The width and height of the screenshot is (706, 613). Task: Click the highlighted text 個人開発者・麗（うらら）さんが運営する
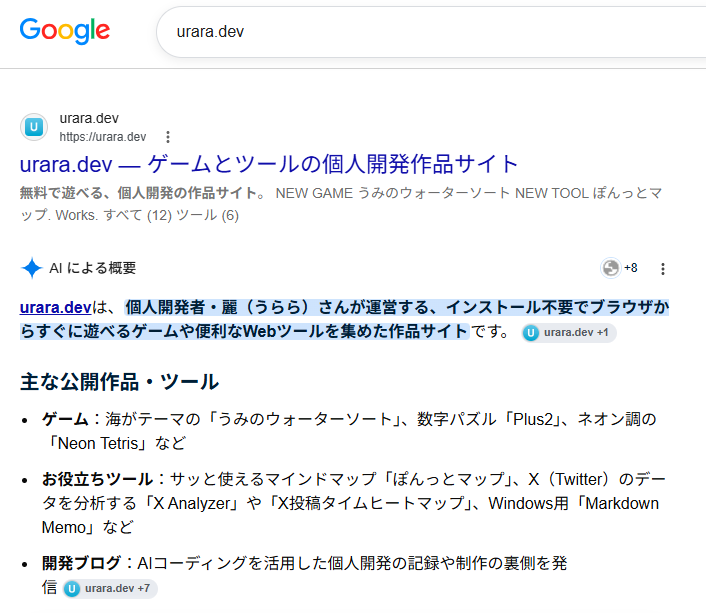point(279,308)
